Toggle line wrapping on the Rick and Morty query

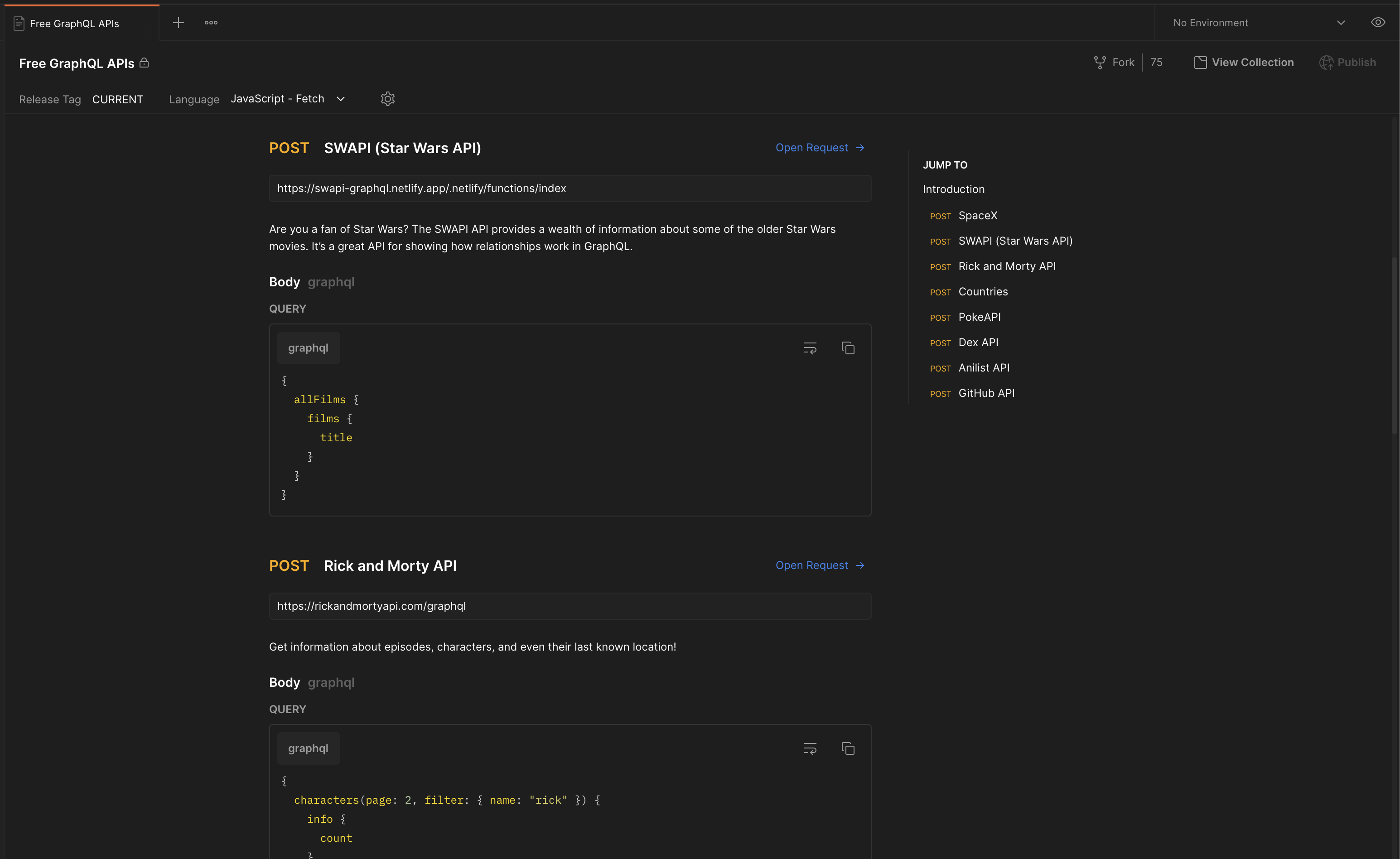tap(810, 748)
